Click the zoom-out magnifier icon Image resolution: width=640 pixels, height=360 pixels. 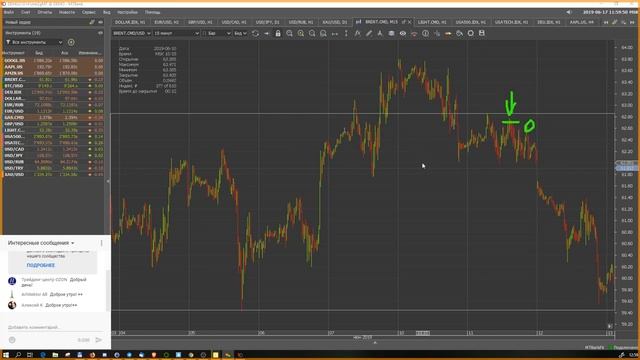289,33
